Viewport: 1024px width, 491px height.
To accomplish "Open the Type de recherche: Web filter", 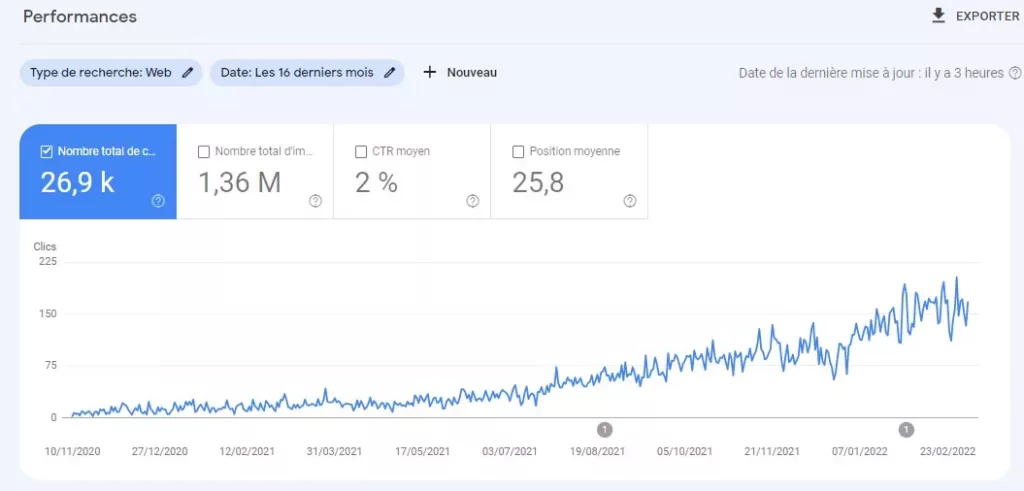I will (100, 72).
